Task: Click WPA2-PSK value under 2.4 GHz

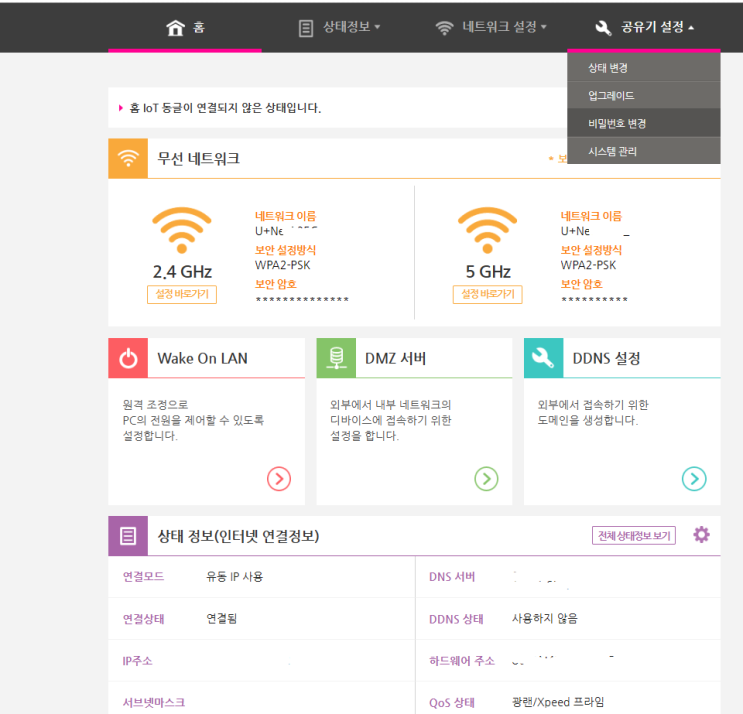Action: coord(283,265)
